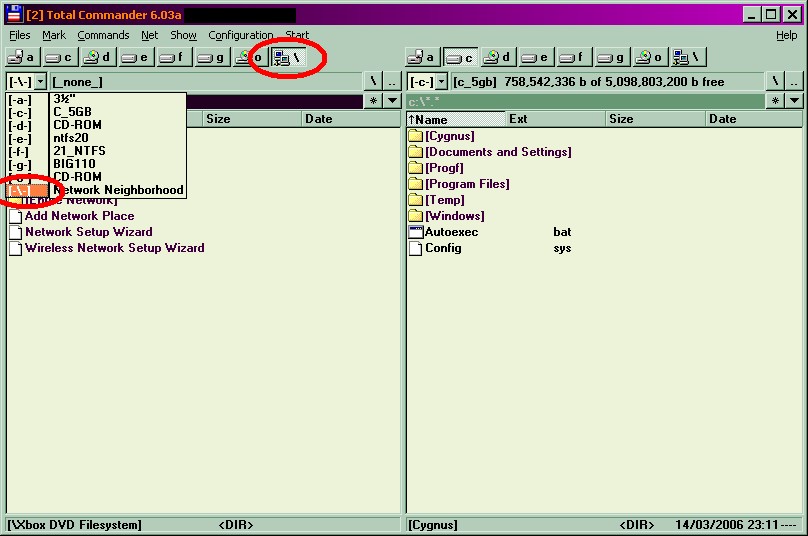808x536 pixels.
Task: Select CD drive d in left drive bar
Action: pos(98,57)
